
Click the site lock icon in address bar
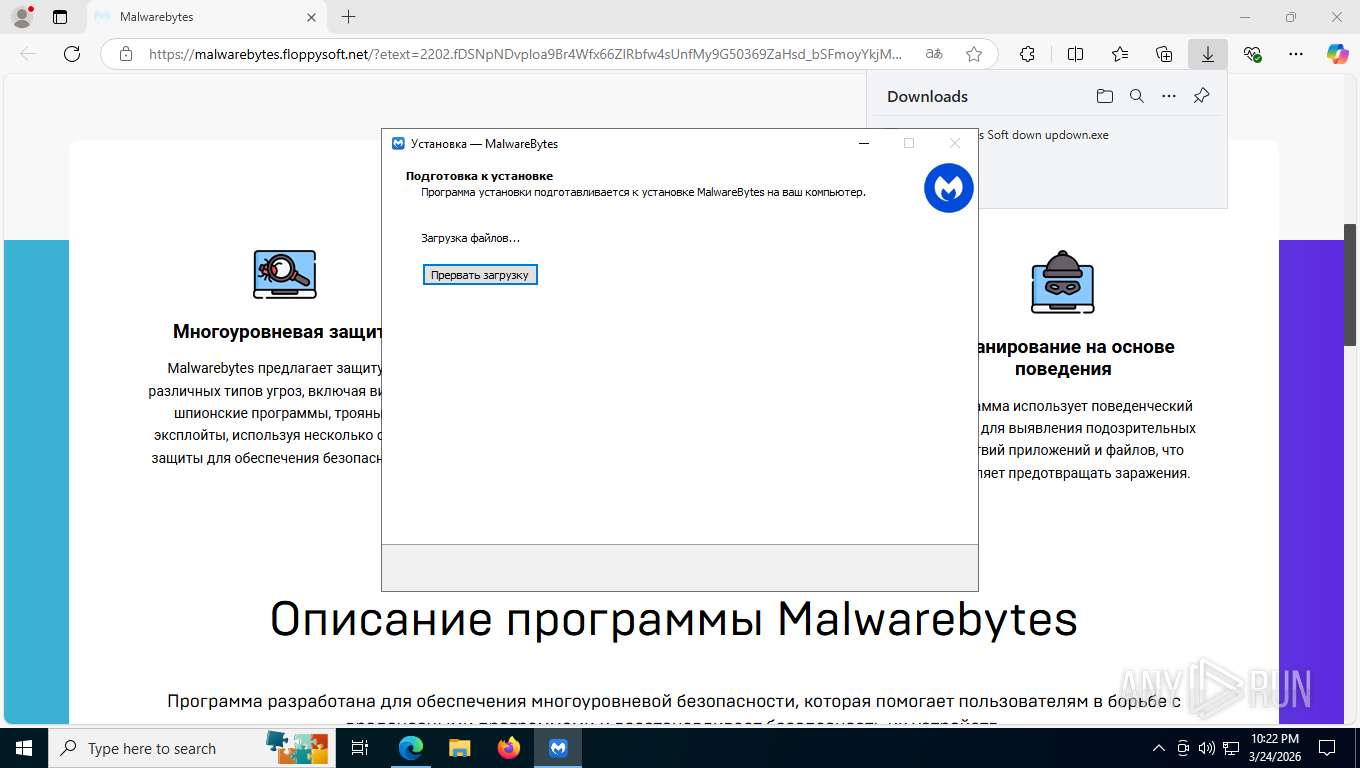[x=125, y=54]
